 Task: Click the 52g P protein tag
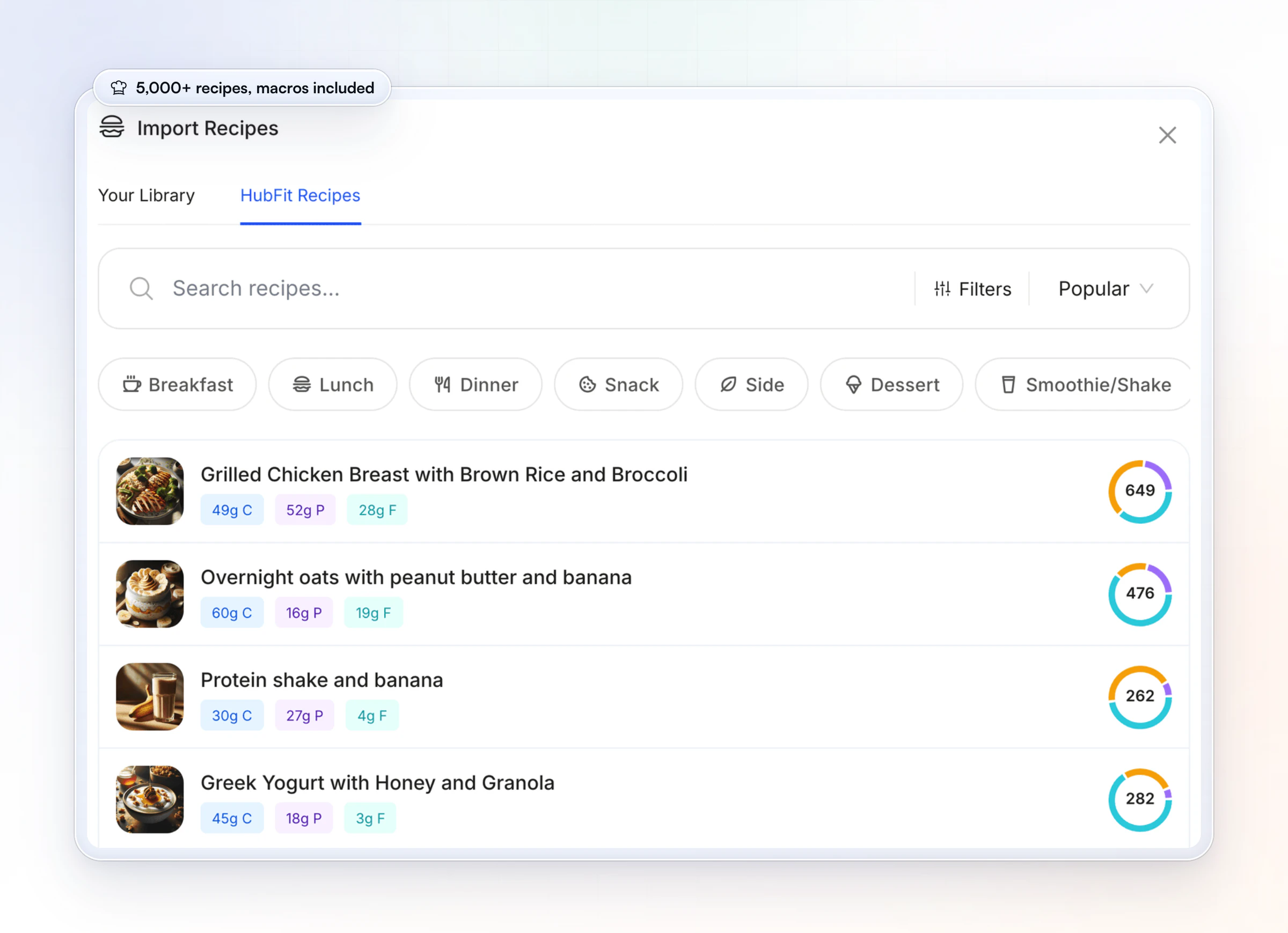point(305,510)
